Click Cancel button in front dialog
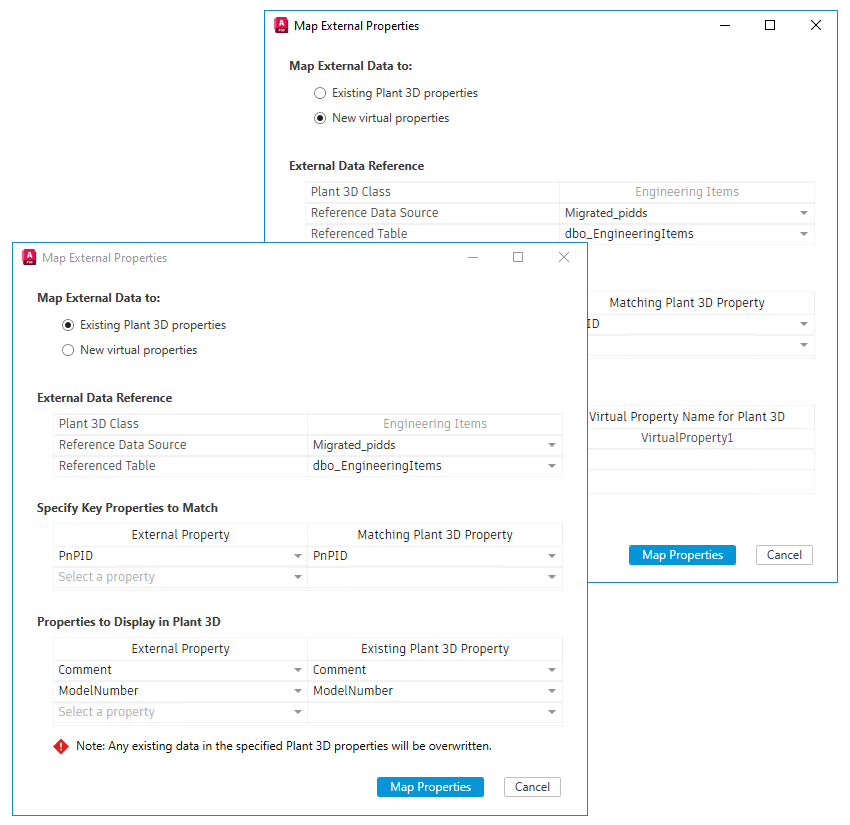850x825 pixels. click(532, 787)
